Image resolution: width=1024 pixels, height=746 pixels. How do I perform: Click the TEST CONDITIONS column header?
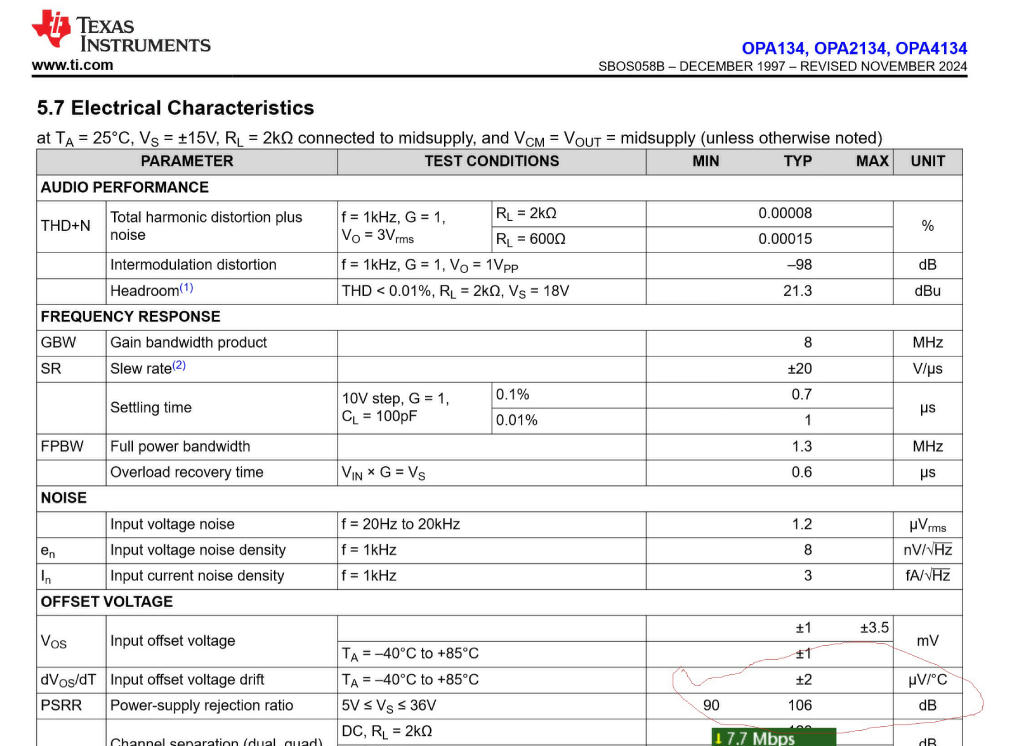492,161
